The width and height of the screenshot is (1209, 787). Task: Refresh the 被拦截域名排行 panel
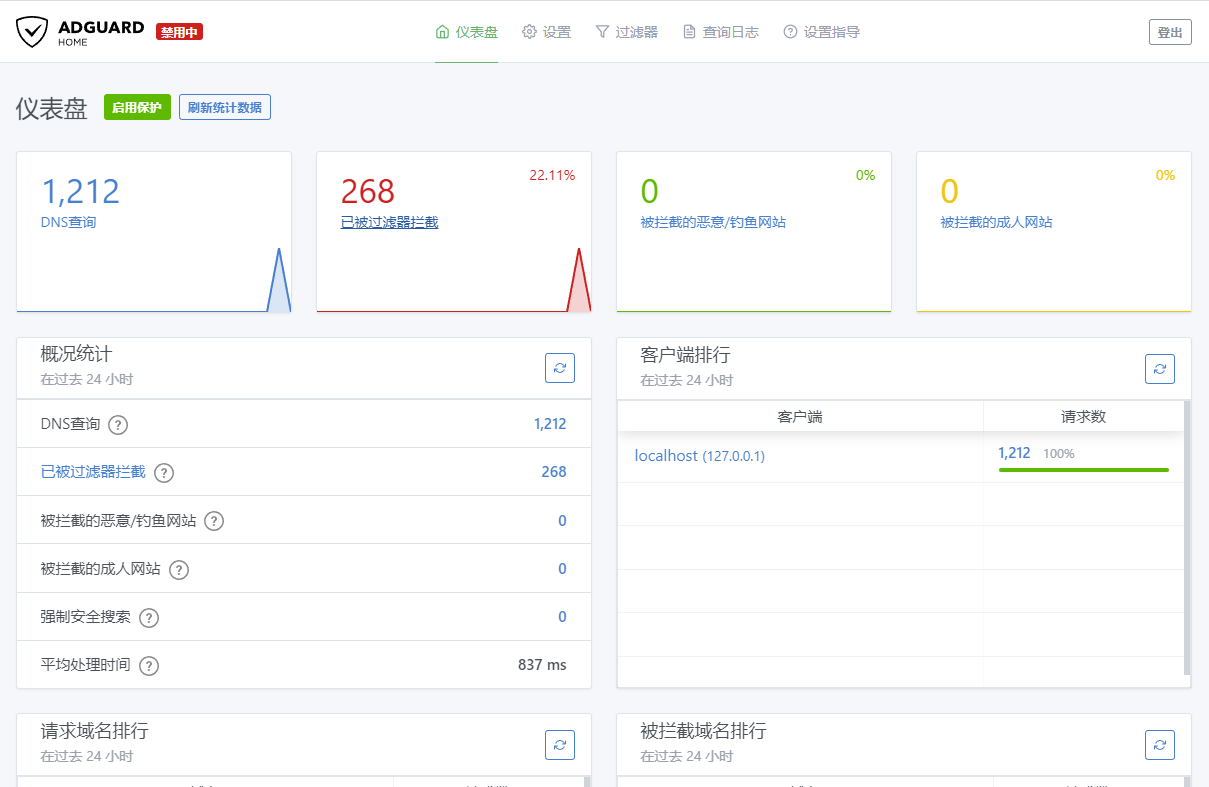(x=1159, y=744)
